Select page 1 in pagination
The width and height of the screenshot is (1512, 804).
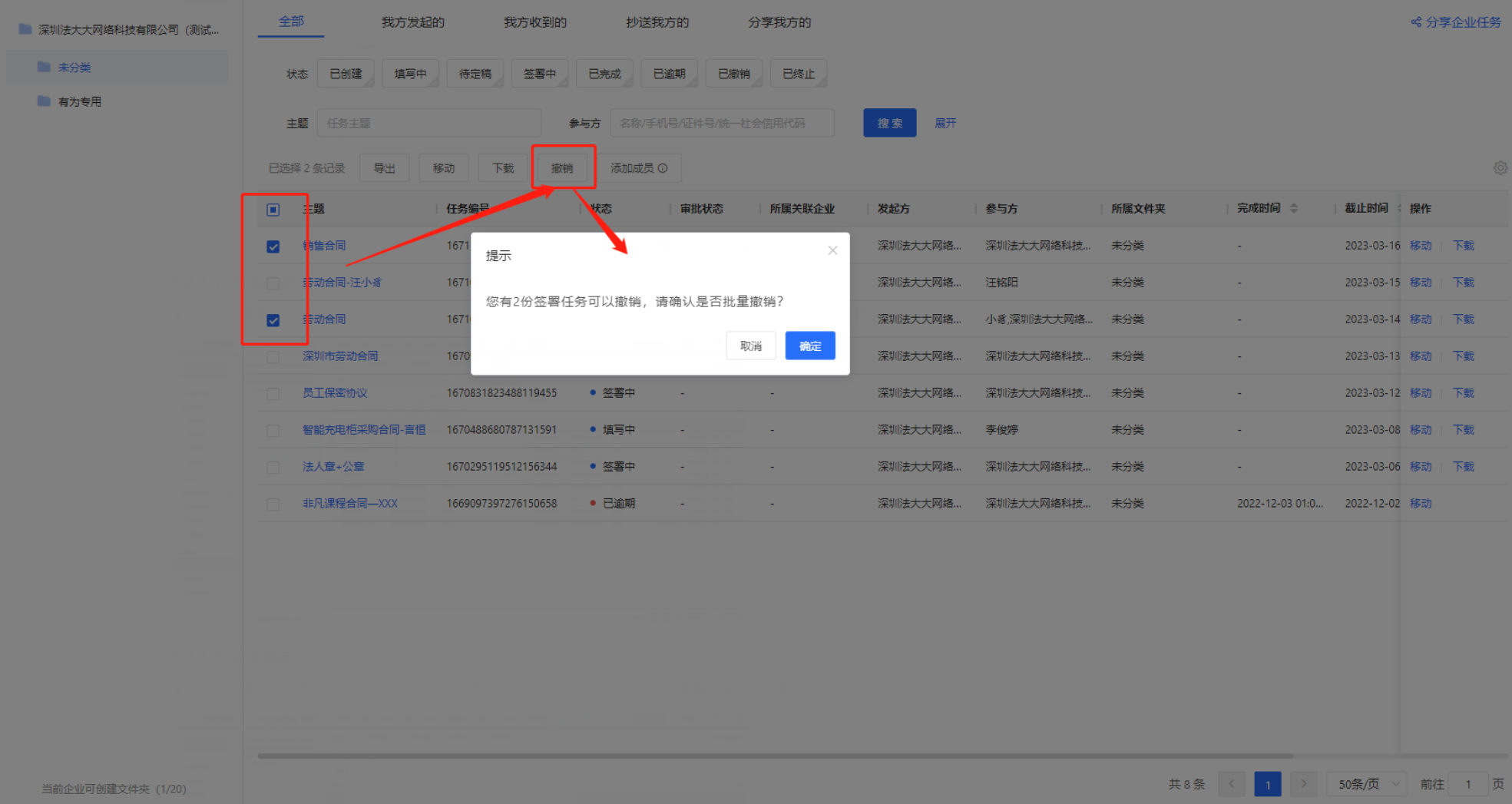point(1268,784)
